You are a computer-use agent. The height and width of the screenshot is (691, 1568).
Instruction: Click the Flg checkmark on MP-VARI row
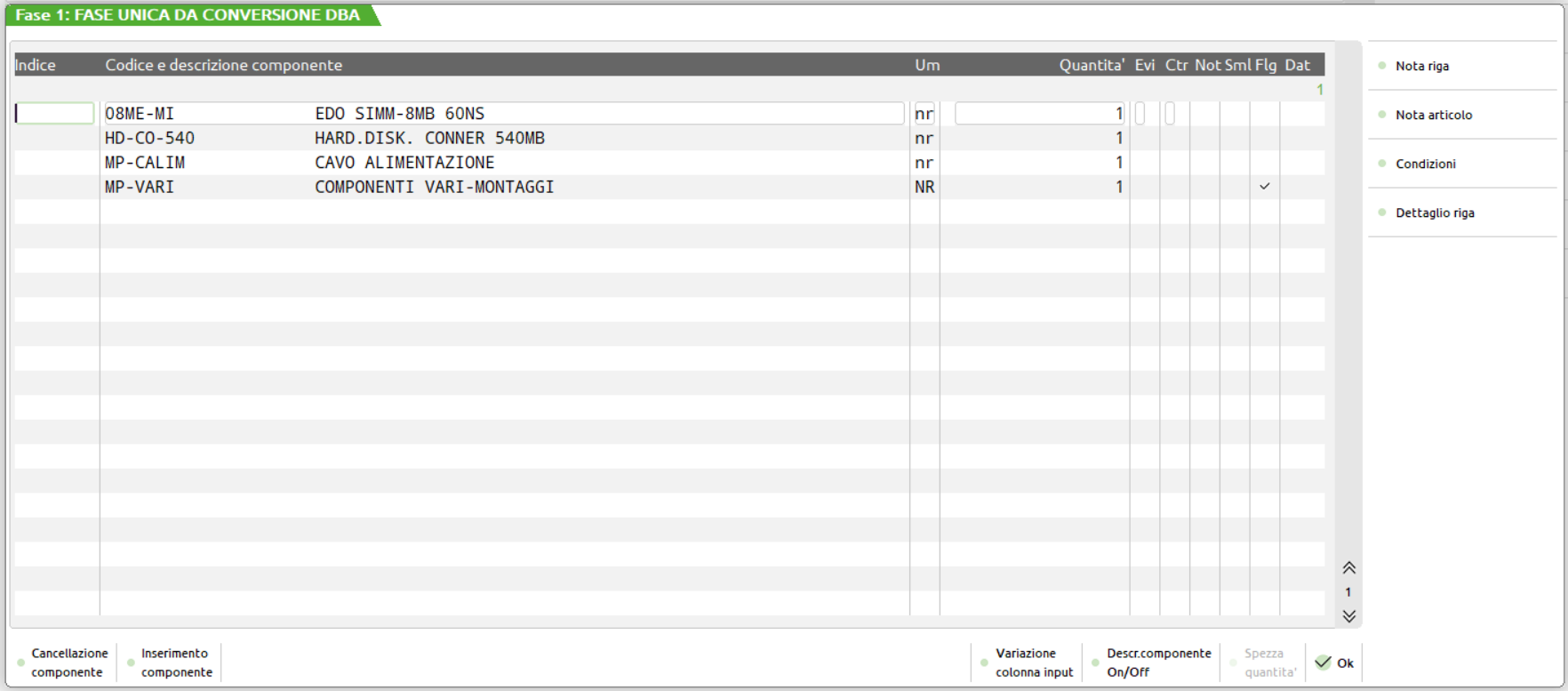coord(1264,187)
